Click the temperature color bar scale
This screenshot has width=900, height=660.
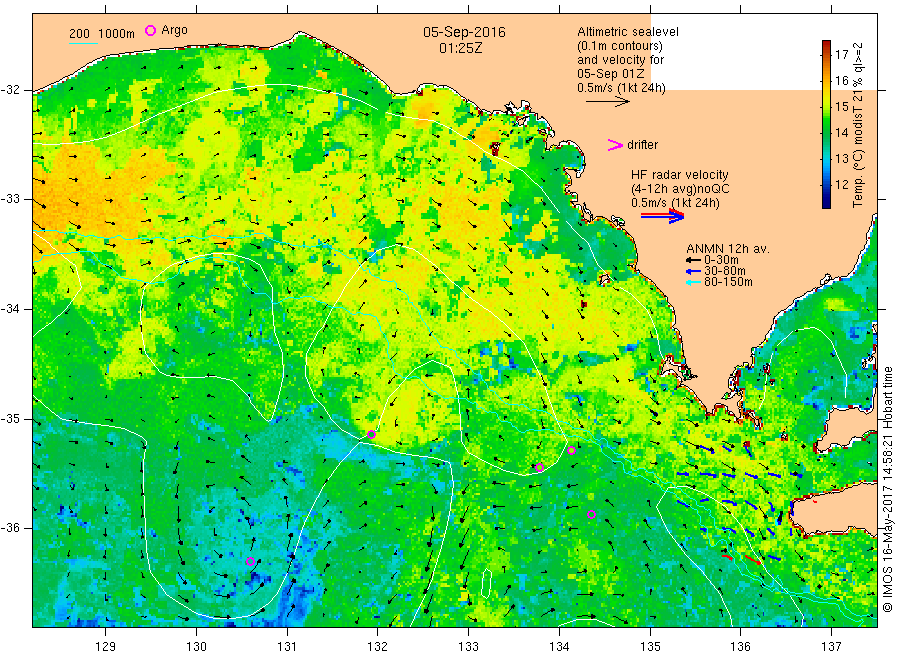coord(826,124)
